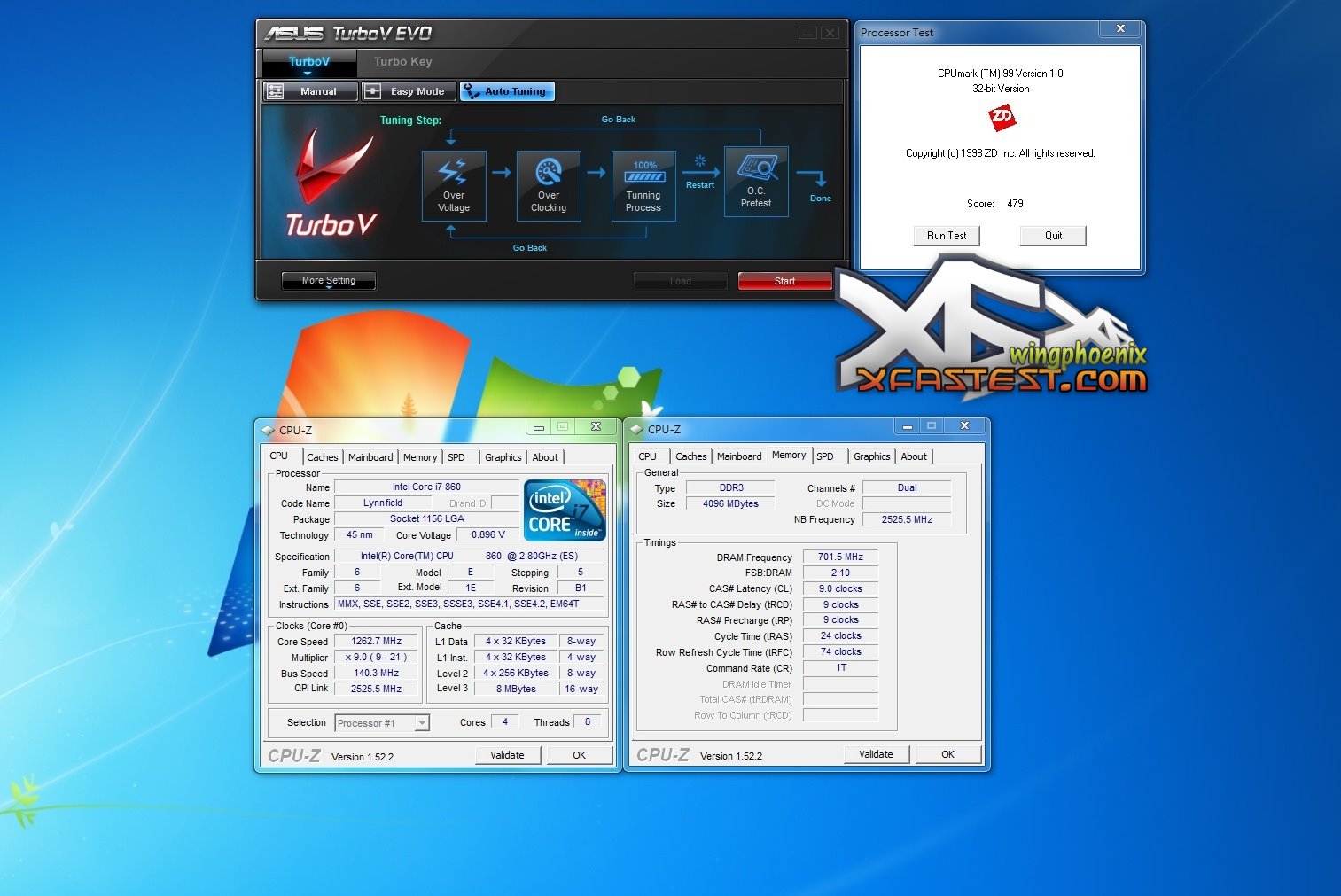Screen dimensions: 1341x896
Task: Click the Core Speed 1262.7 MHz field
Action: [377, 642]
